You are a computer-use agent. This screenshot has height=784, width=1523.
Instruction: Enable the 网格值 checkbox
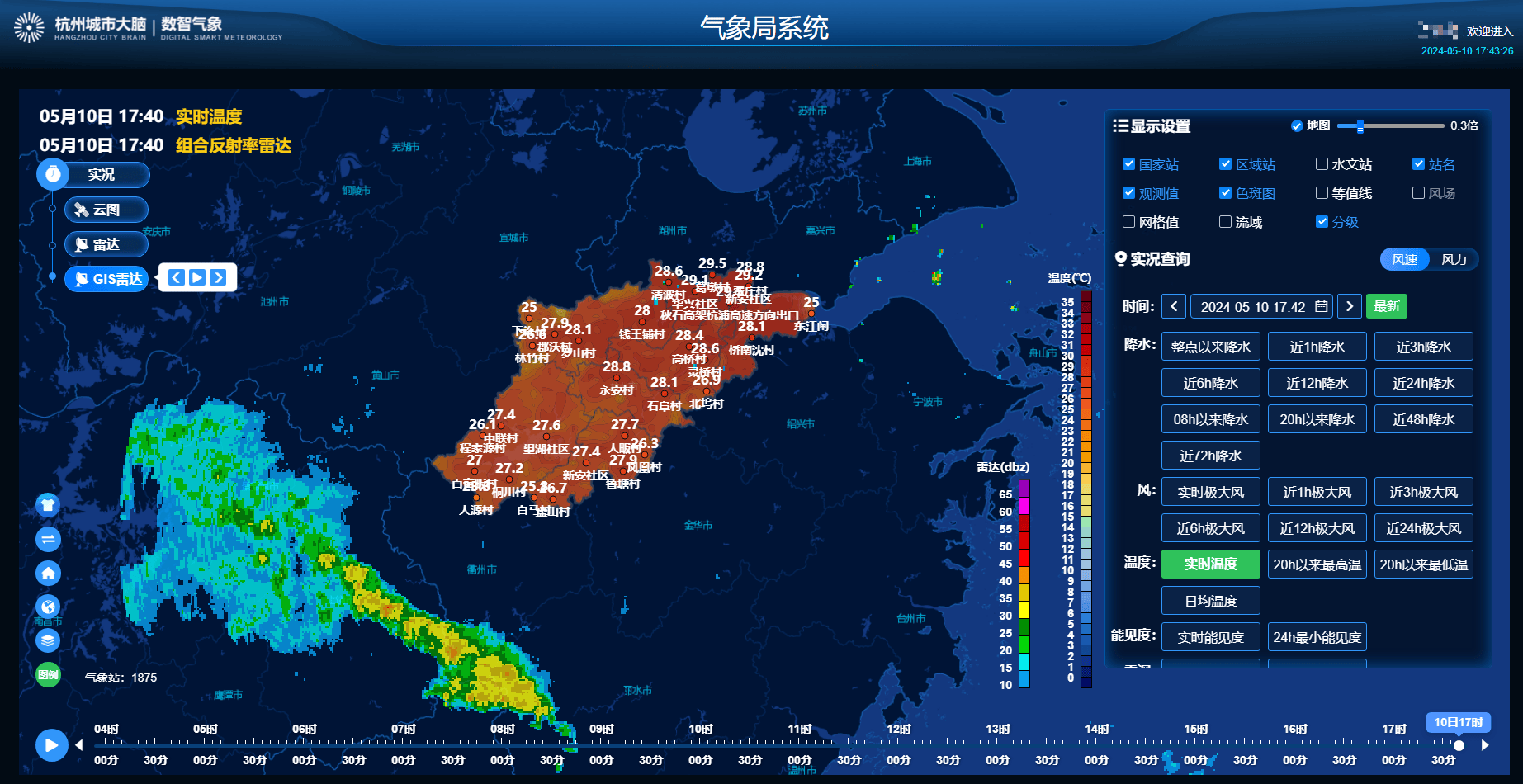[x=1128, y=222]
